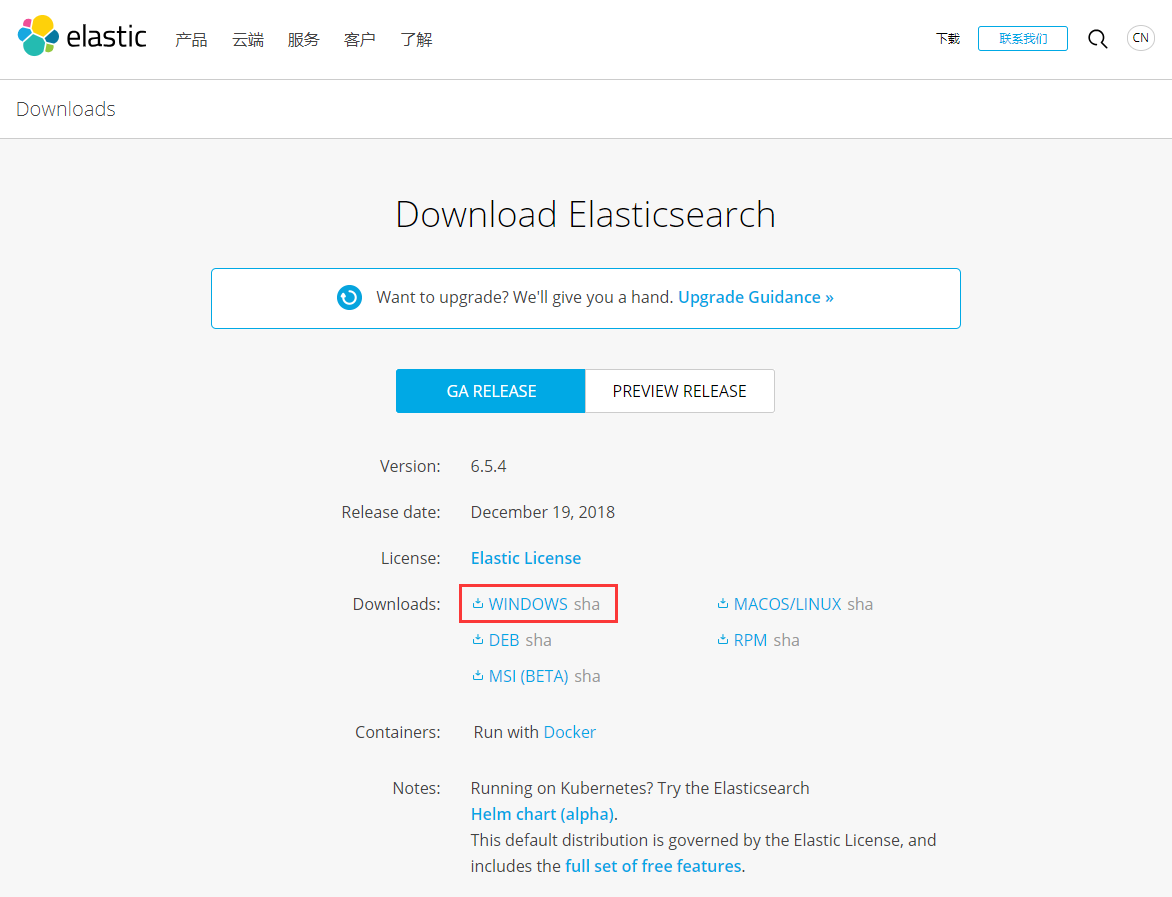Click the RPM package download icon
The height and width of the screenshot is (897, 1172).
pyautogui.click(x=722, y=639)
